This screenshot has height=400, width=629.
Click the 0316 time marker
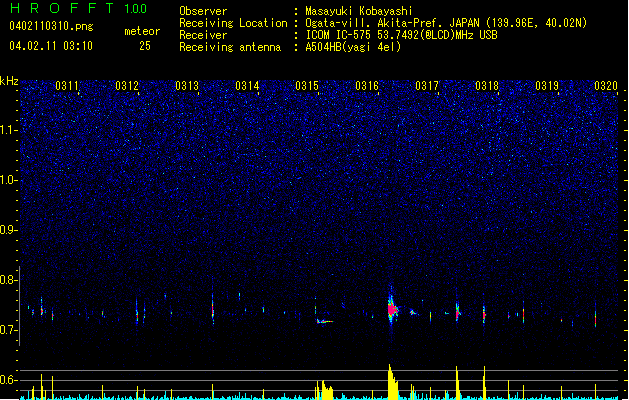367,86
